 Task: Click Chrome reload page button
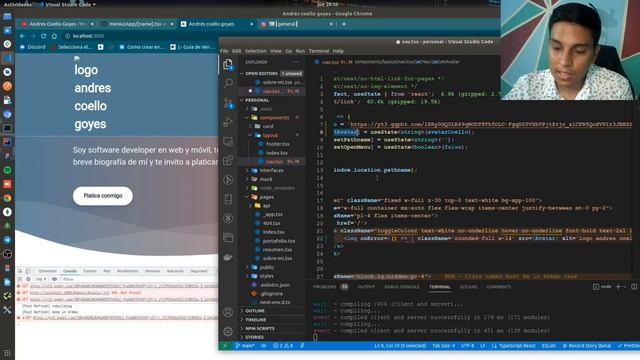43,36
